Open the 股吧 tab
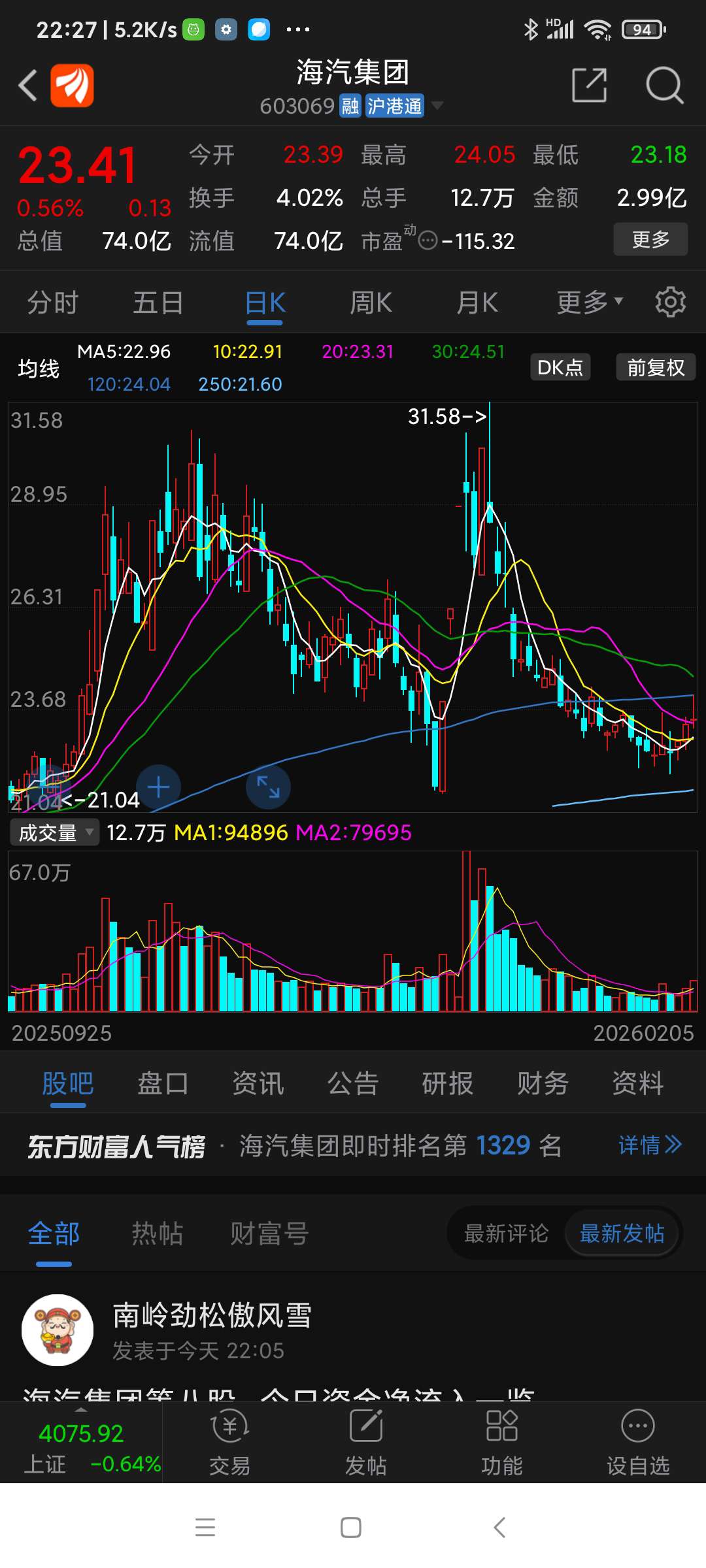 pyautogui.click(x=68, y=1083)
